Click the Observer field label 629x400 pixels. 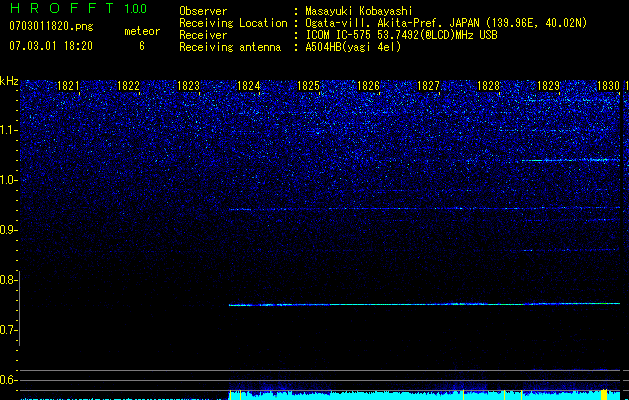click(x=203, y=11)
